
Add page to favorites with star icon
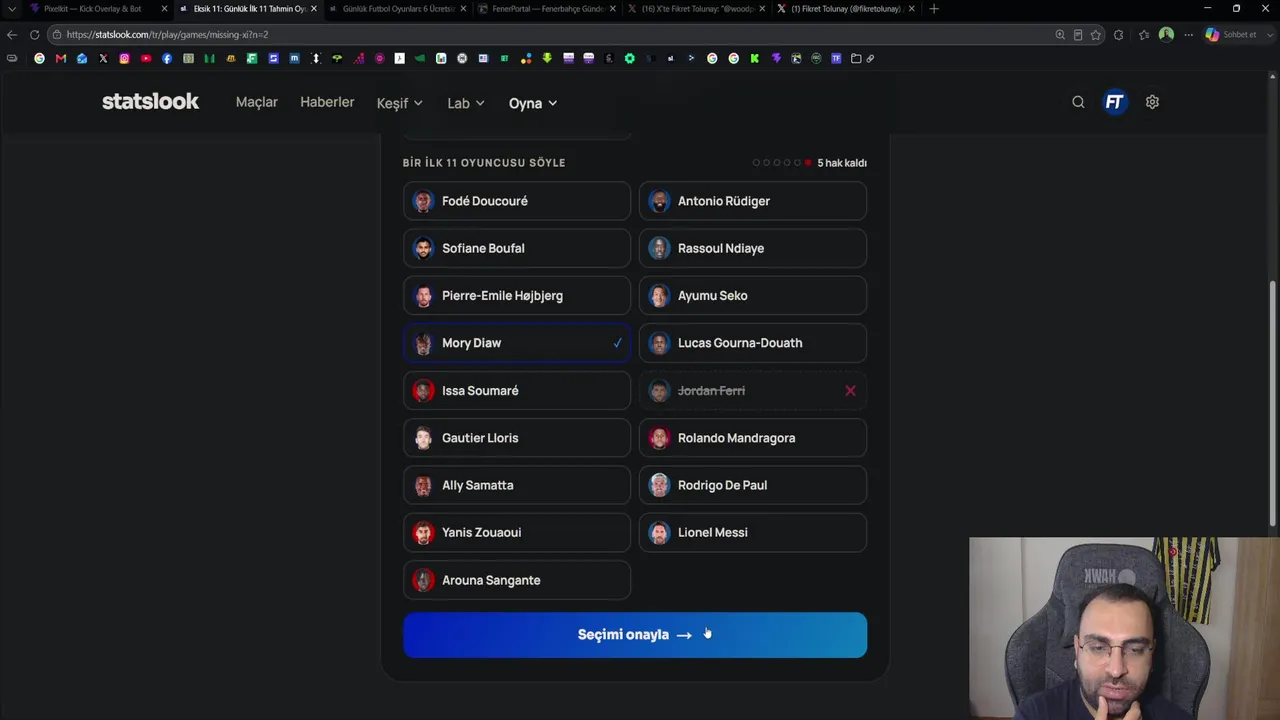(1096, 34)
